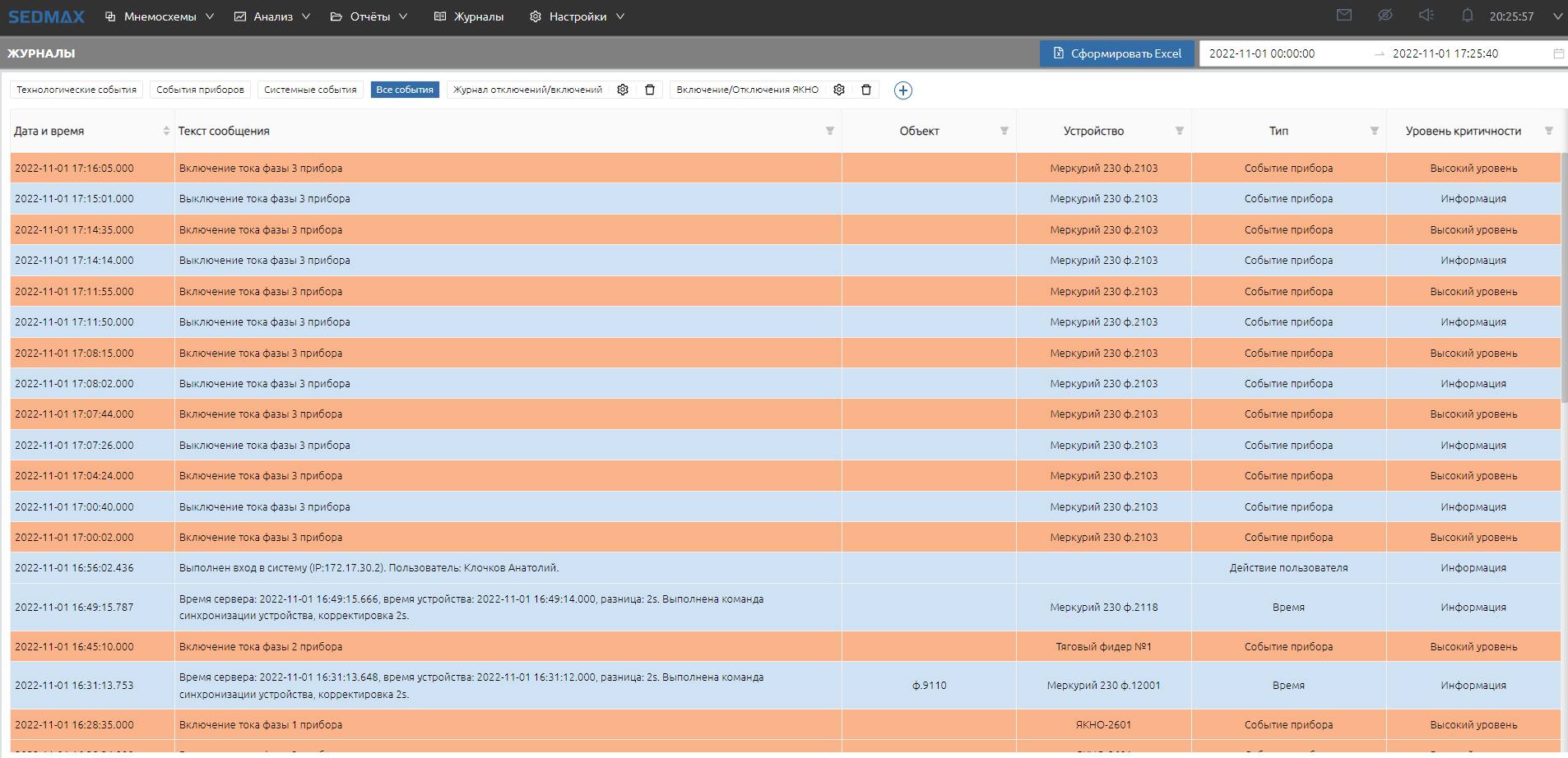Toggle sorting on Дата и время column
This screenshot has height=758, width=1568.
[166, 132]
